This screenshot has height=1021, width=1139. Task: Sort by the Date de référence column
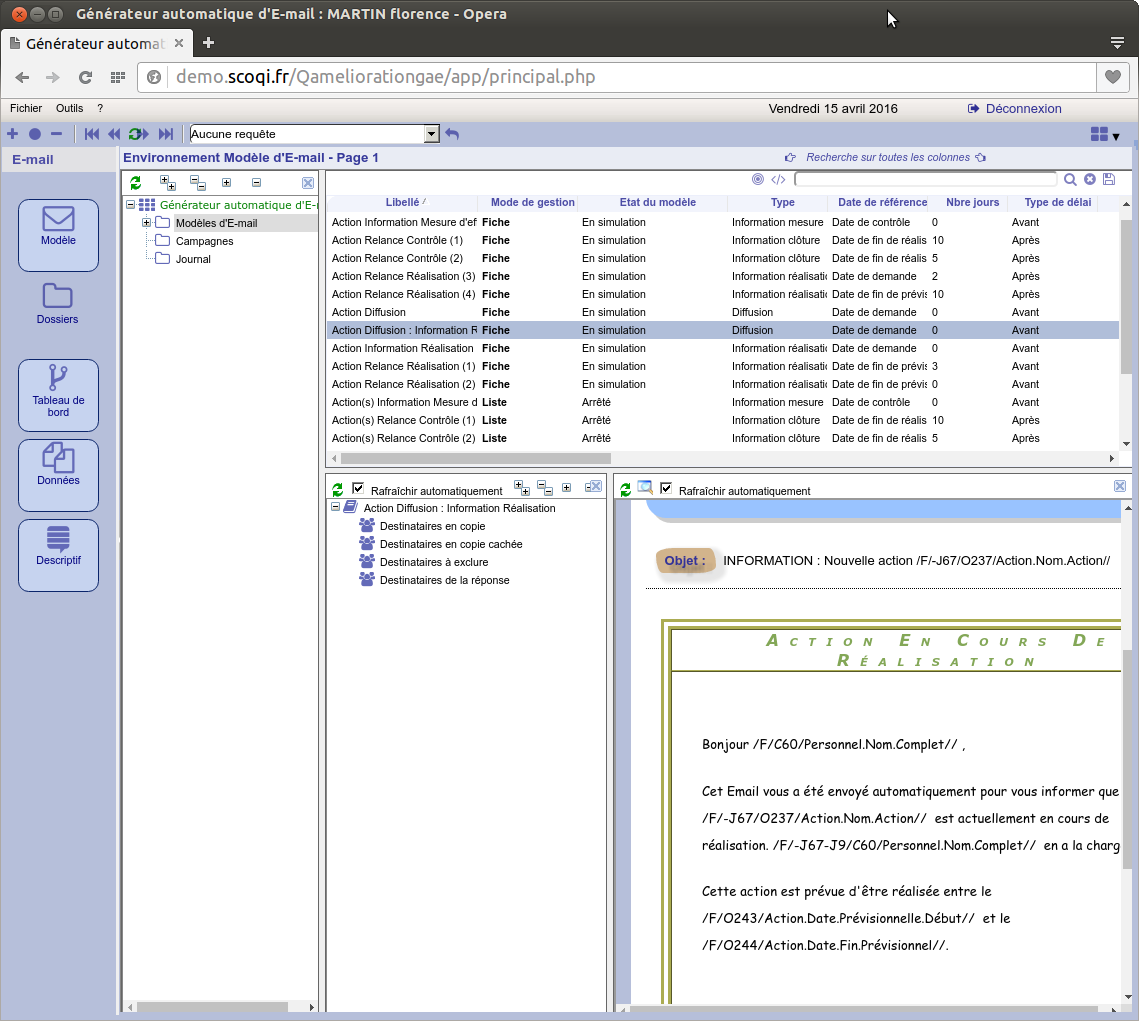tap(882, 202)
